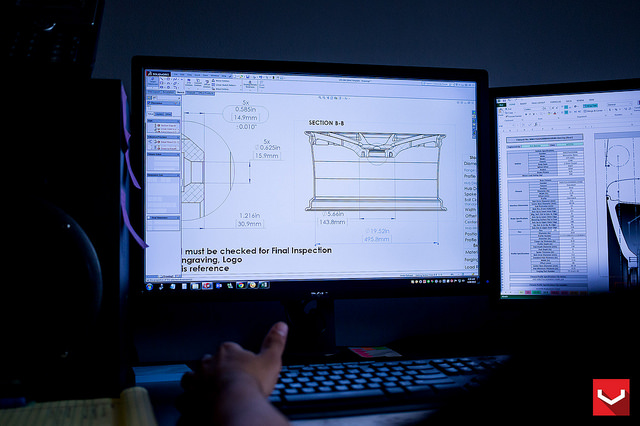Click Quick Snaps tool
640x426 pixels.
coord(262,84)
